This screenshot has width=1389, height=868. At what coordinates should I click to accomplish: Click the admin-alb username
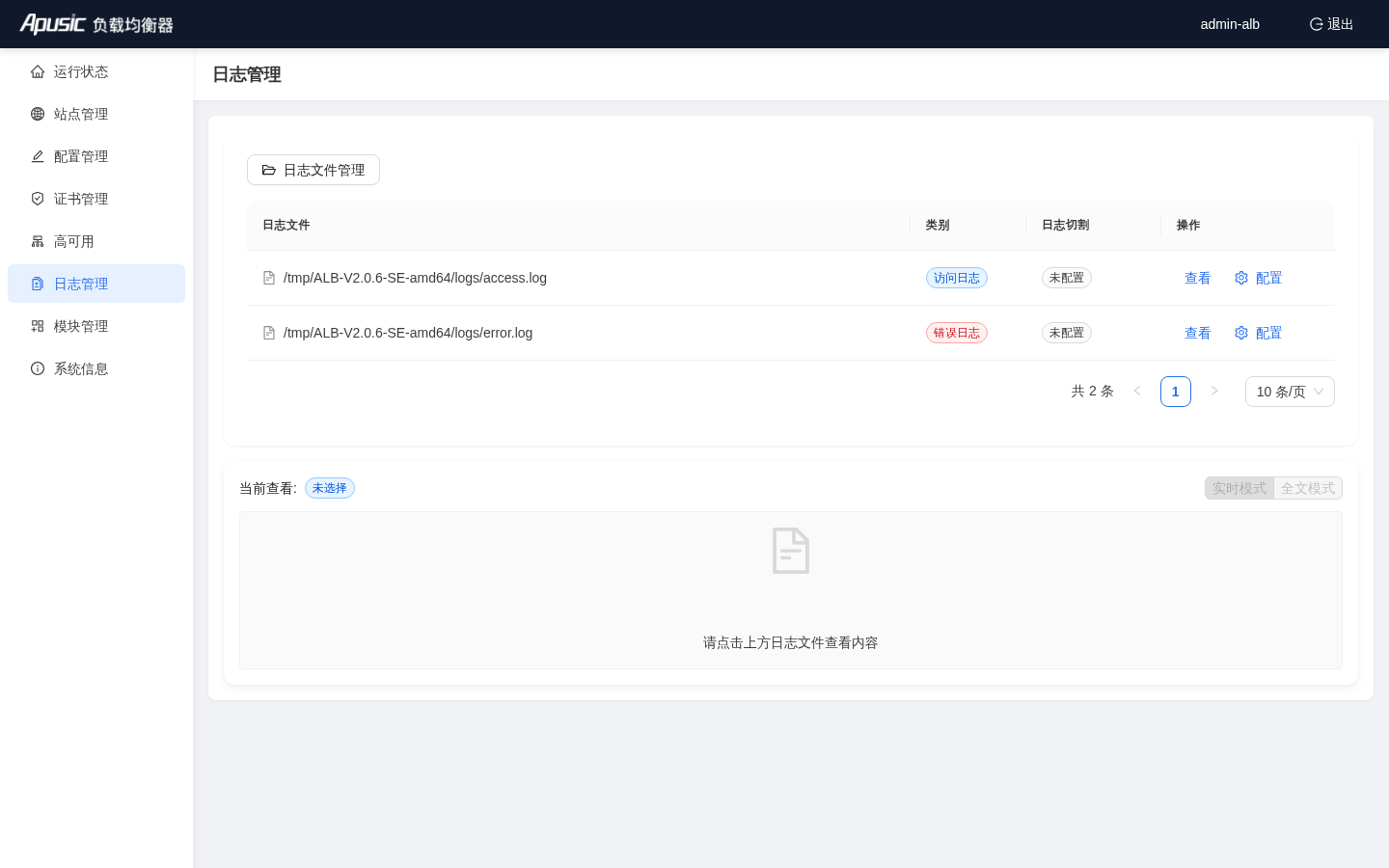[1230, 24]
